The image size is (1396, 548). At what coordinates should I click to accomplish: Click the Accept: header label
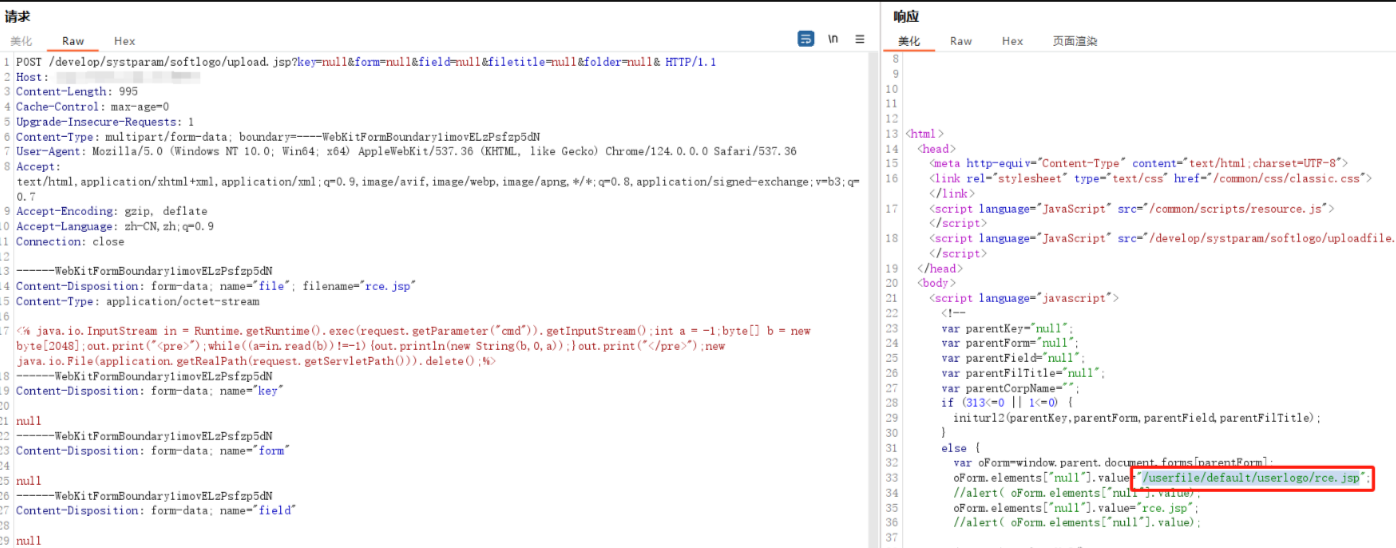click(x=38, y=167)
